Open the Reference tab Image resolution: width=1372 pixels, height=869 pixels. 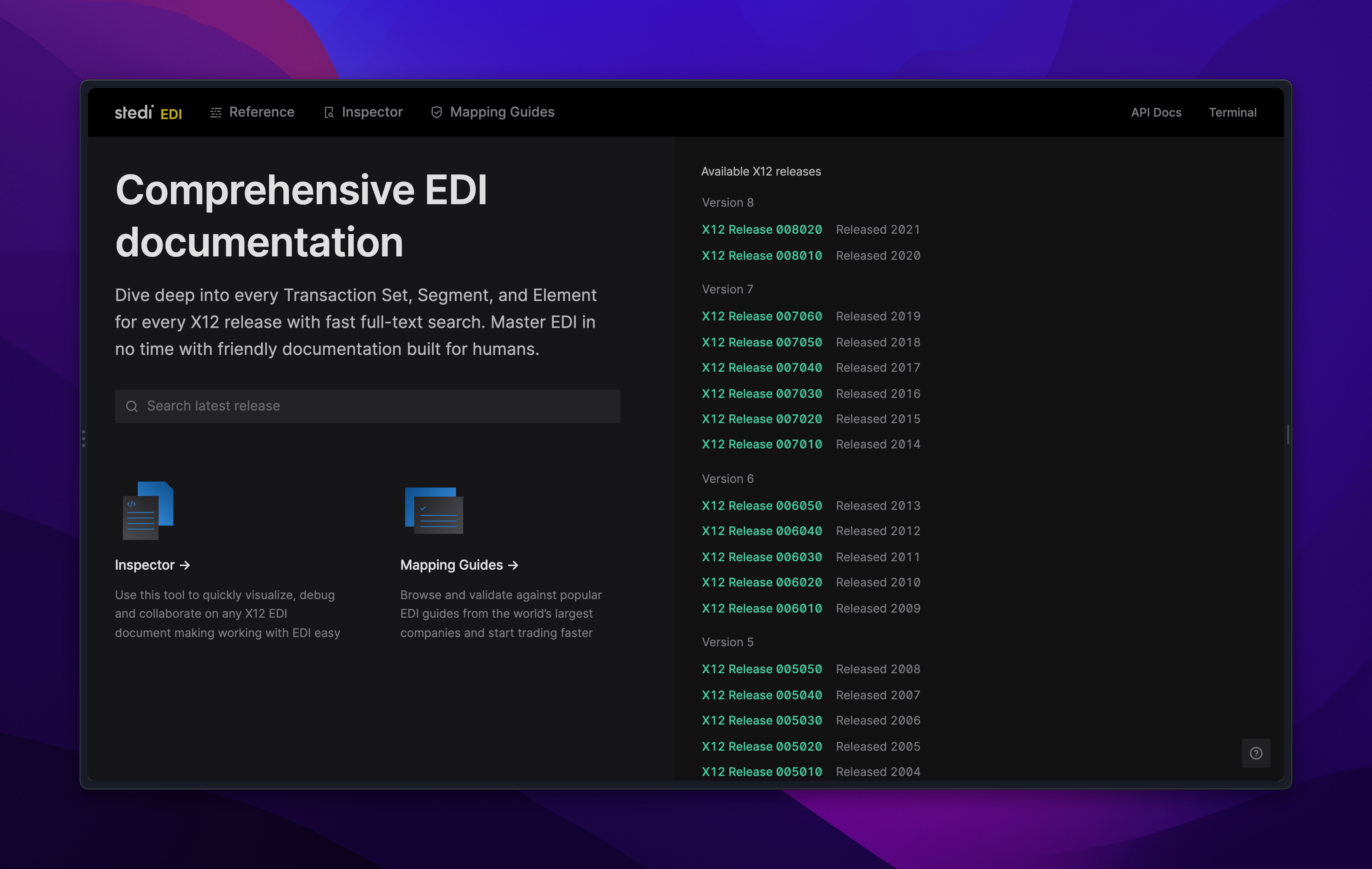coord(252,112)
